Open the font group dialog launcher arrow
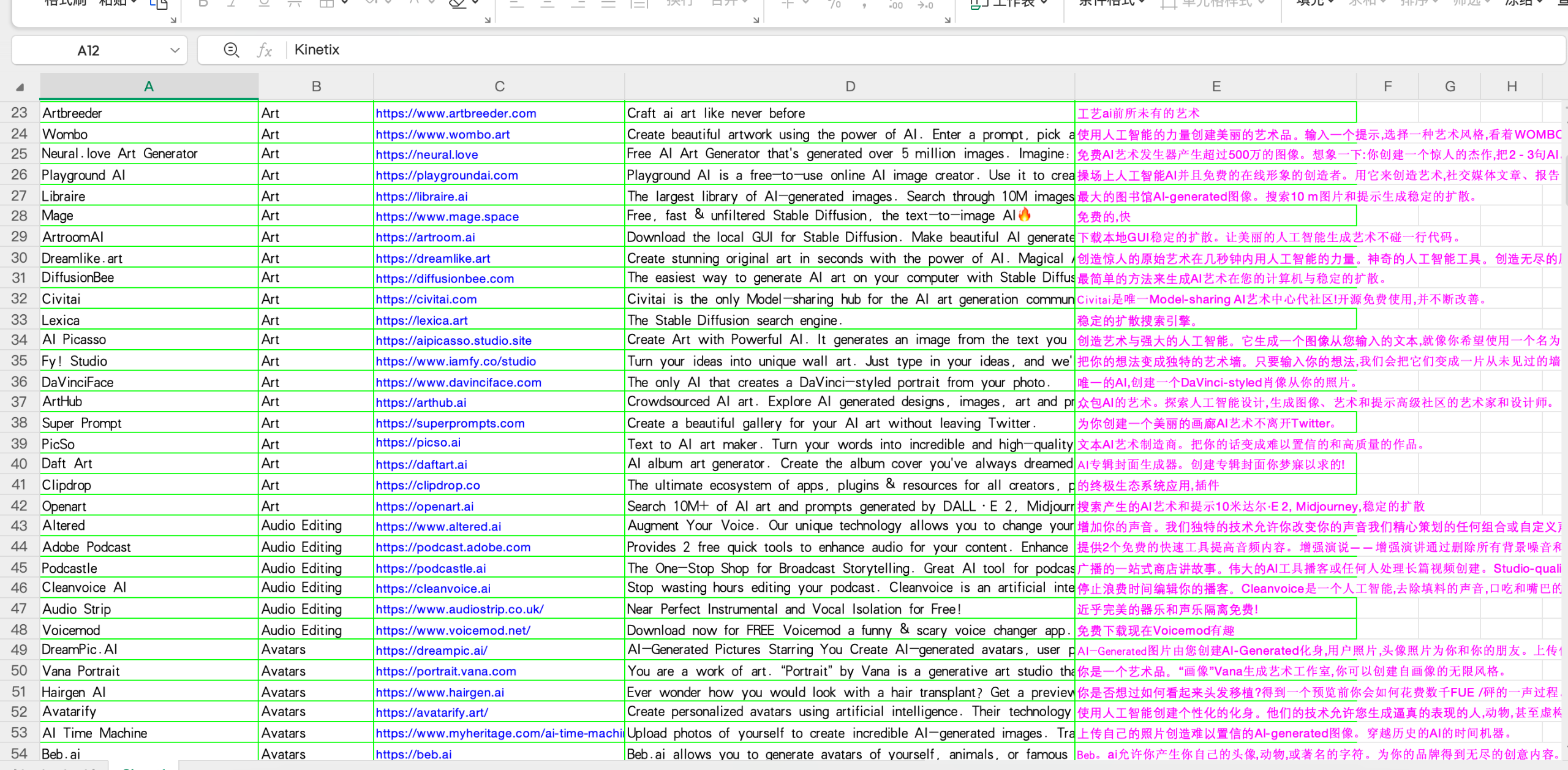This screenshot has width=1568, height=770. [488, 20]
